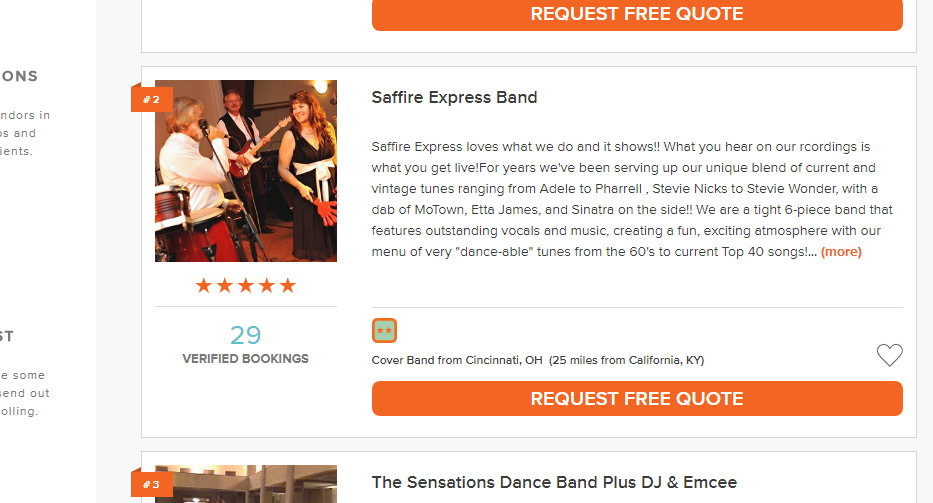Click the Cover Band from Cincinnati text
The height and width of the screenshot is (503, 933).
pos(457,360)
